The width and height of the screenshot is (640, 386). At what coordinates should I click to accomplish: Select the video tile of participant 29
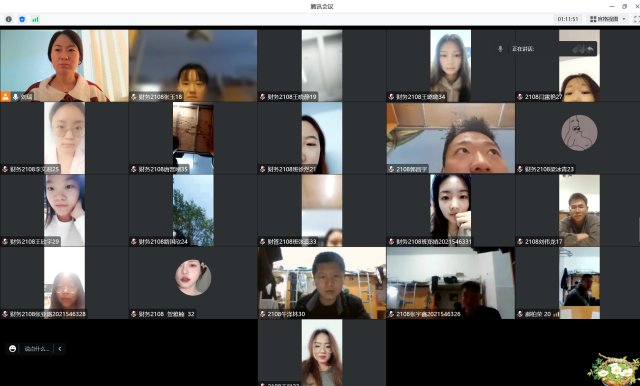click(x=64, y=210)
